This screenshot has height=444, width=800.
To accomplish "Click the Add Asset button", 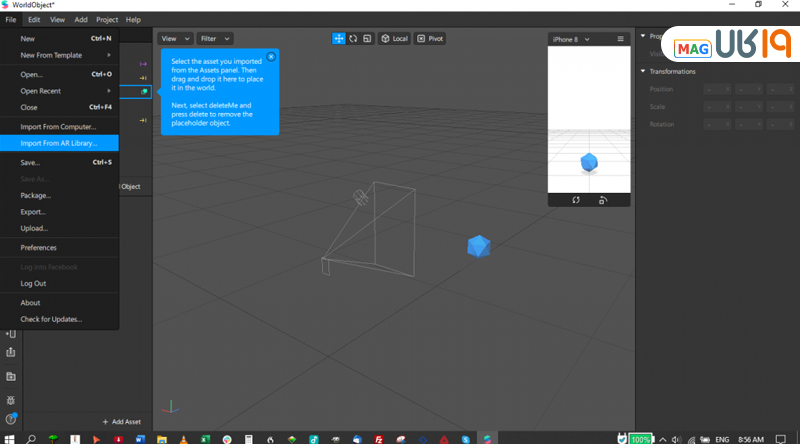I will [x=123, y=422].
